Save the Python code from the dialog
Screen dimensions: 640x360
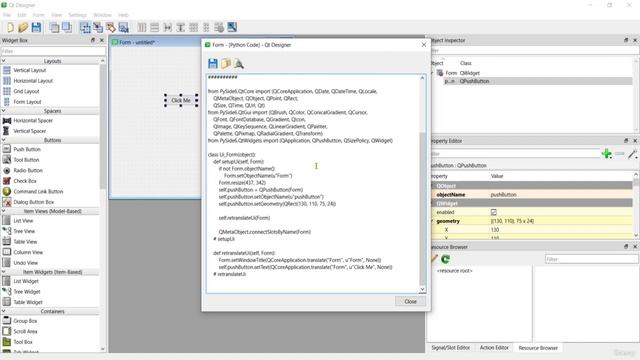click(213, 63)
